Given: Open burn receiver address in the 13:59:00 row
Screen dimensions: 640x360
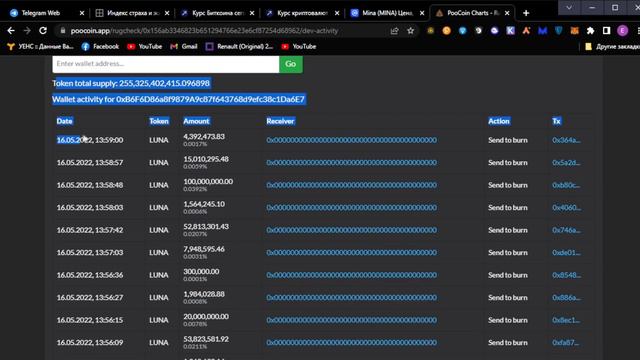Looking at the screenshot, I should 351,140.
